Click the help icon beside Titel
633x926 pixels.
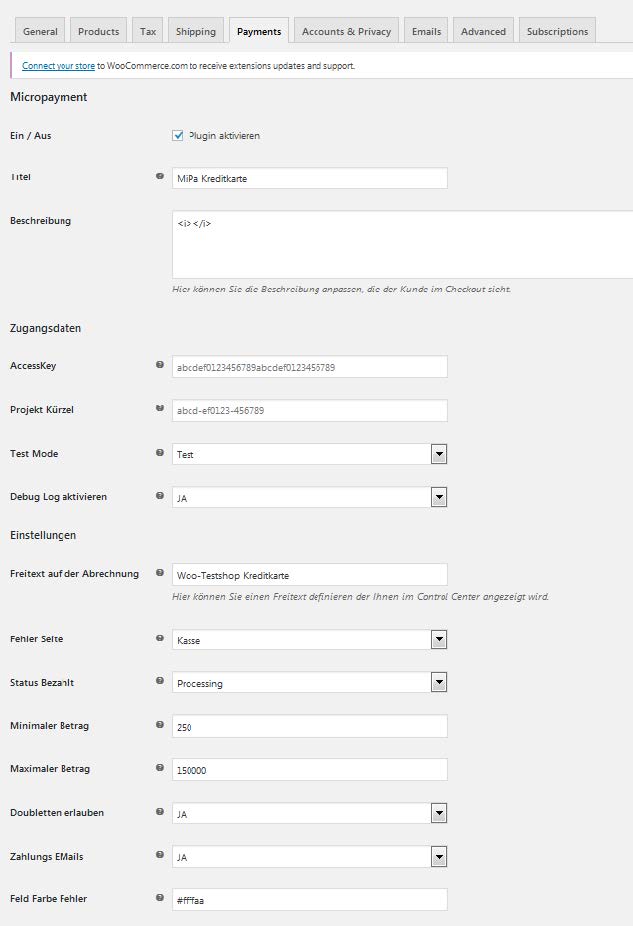[160, 176]
